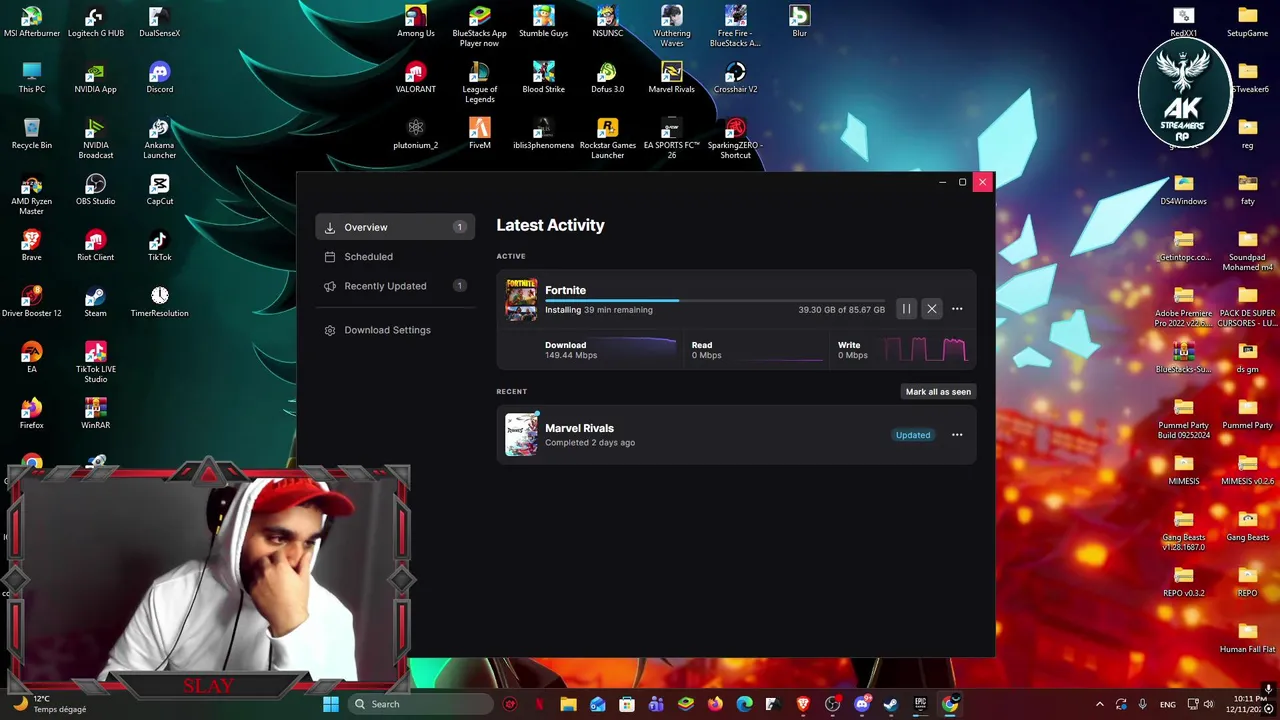
Task: Select the Overview tab in sidebar
Action: point(395,227)
